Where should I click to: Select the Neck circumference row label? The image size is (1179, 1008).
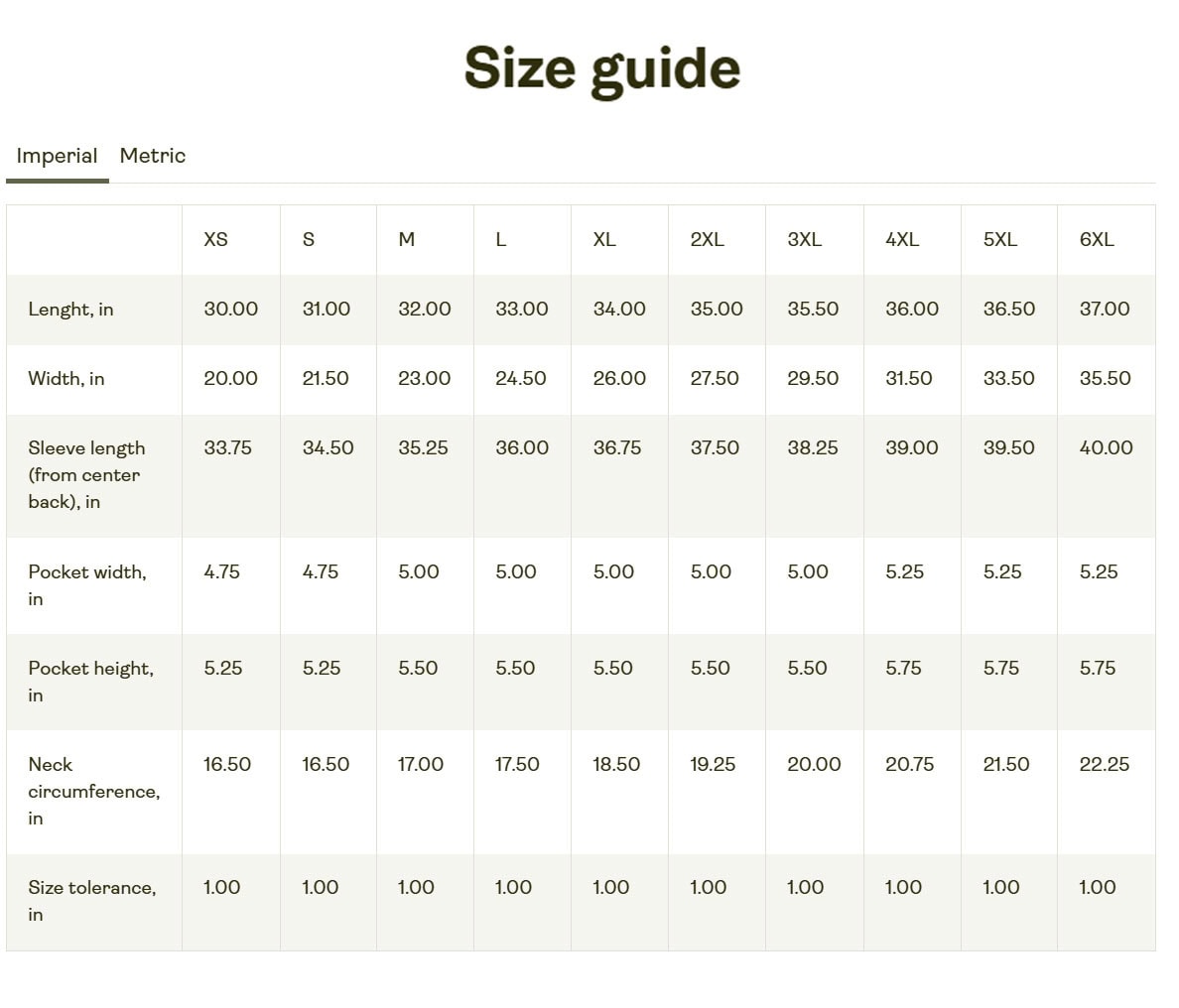coord(93,791)
